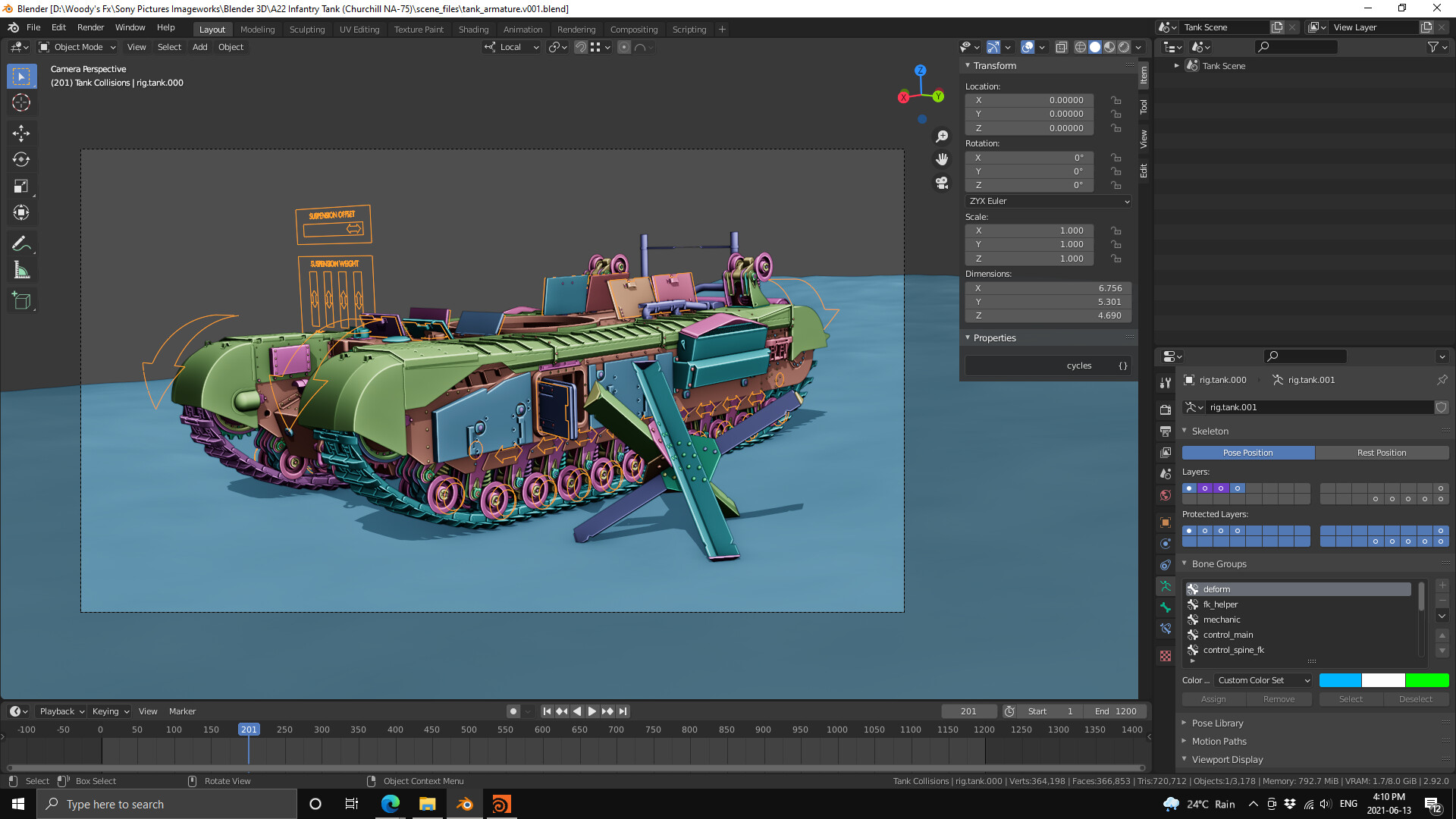Enable the first armature layer button
This screenshot has height=819, width=1456.
pos(1189,488)
